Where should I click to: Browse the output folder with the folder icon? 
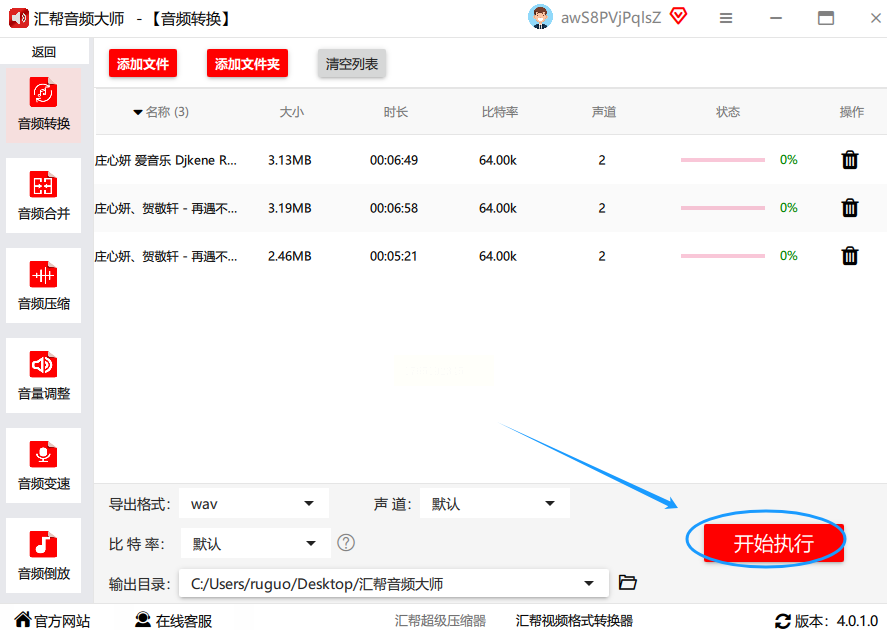click(x=627, y=582)
